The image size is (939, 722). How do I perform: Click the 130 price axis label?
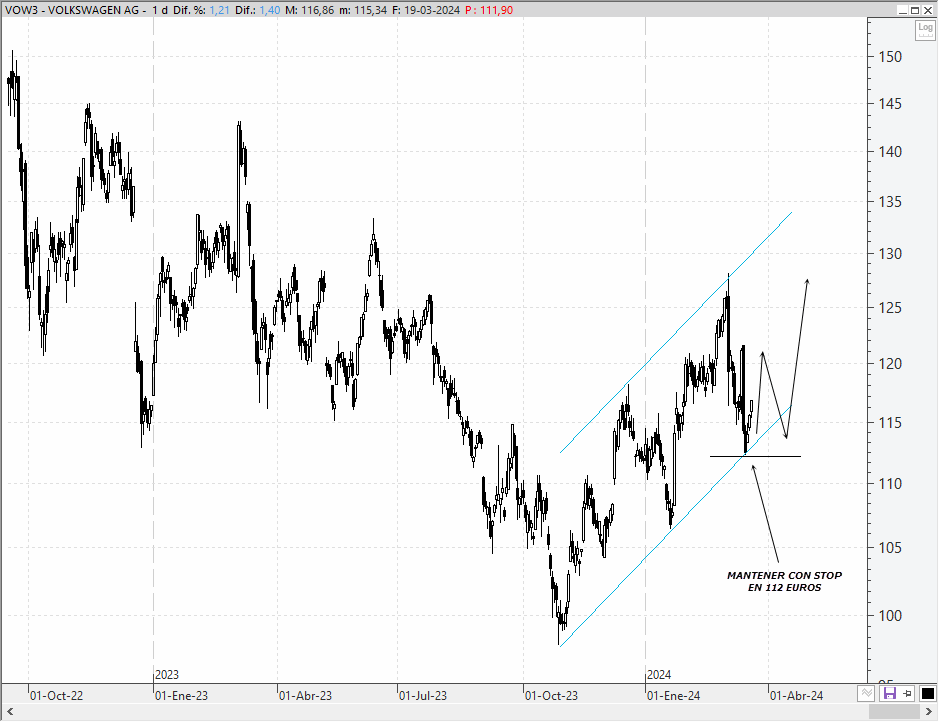coord(890,254)
